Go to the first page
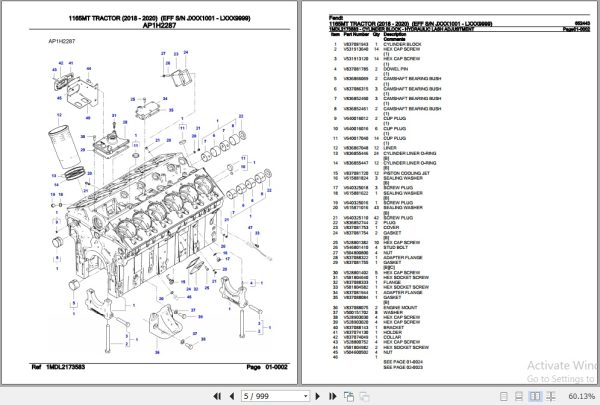 coord(217,396)
